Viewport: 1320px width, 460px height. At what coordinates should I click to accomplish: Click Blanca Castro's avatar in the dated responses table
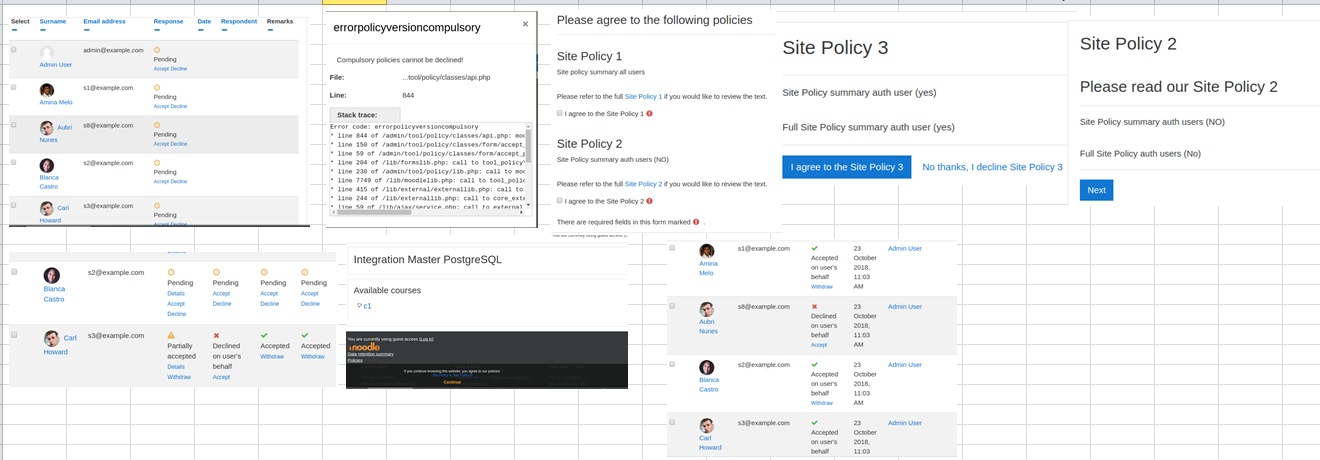[707, 368]
